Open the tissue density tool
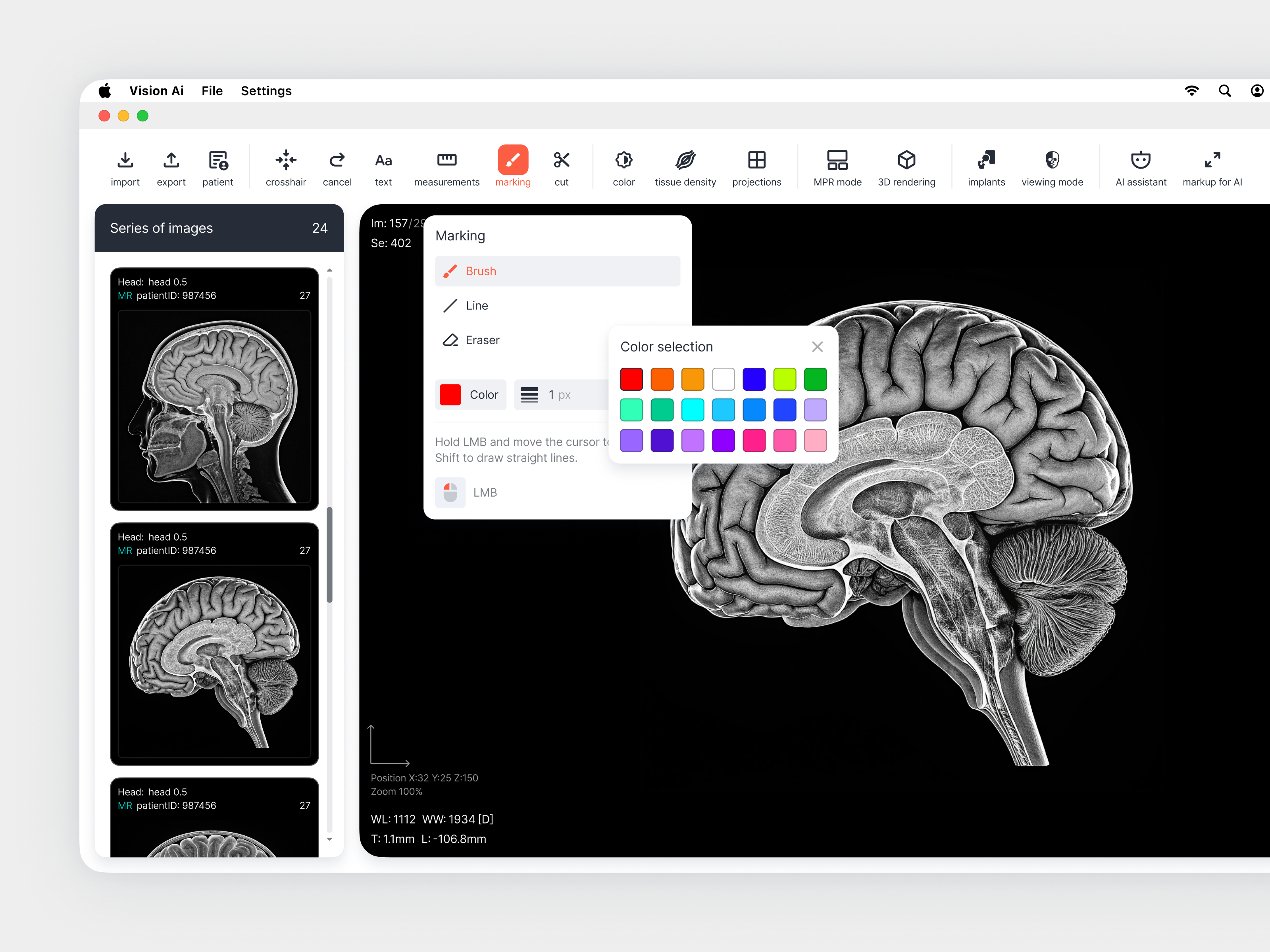The image size is (1270, 952). coord(685,167)
